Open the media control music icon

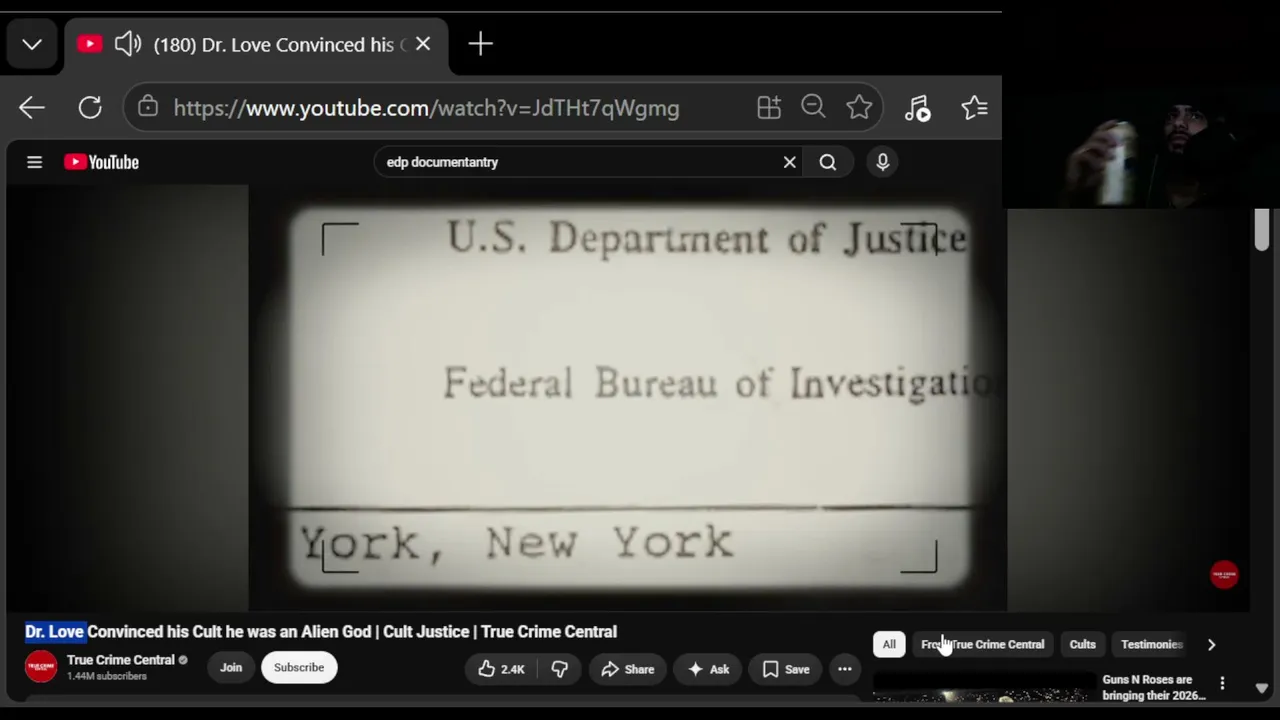pos(918,108)
